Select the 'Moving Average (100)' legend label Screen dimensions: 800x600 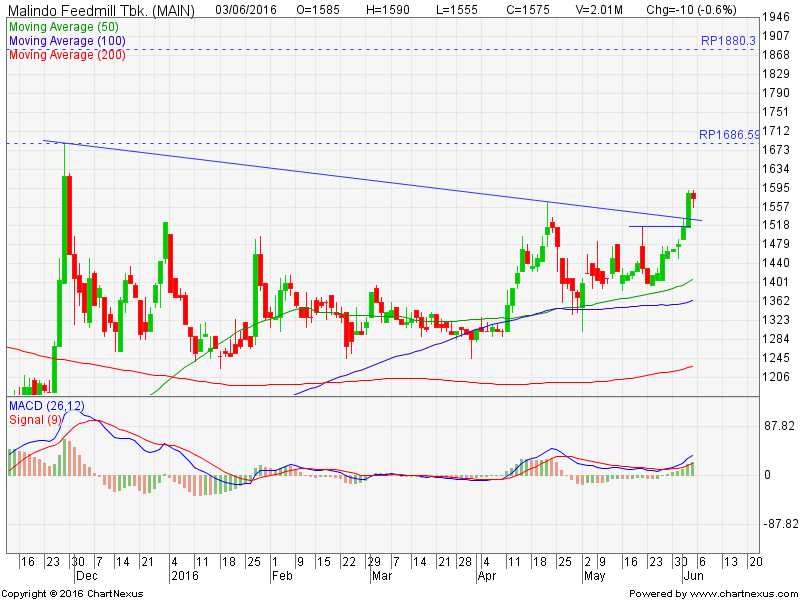click(67, 41)
